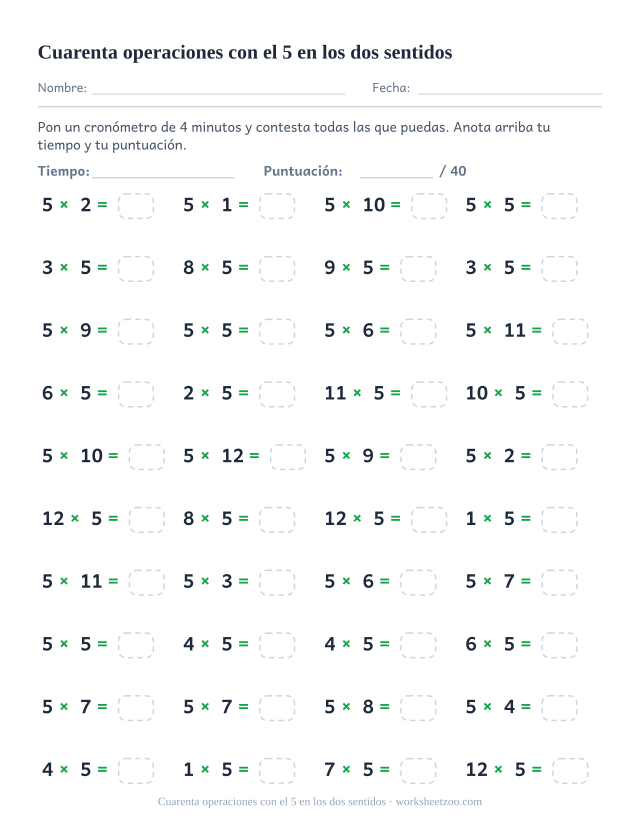Click the answer box for 5 × 12
The image size is (640, 829).
point(287,457)
